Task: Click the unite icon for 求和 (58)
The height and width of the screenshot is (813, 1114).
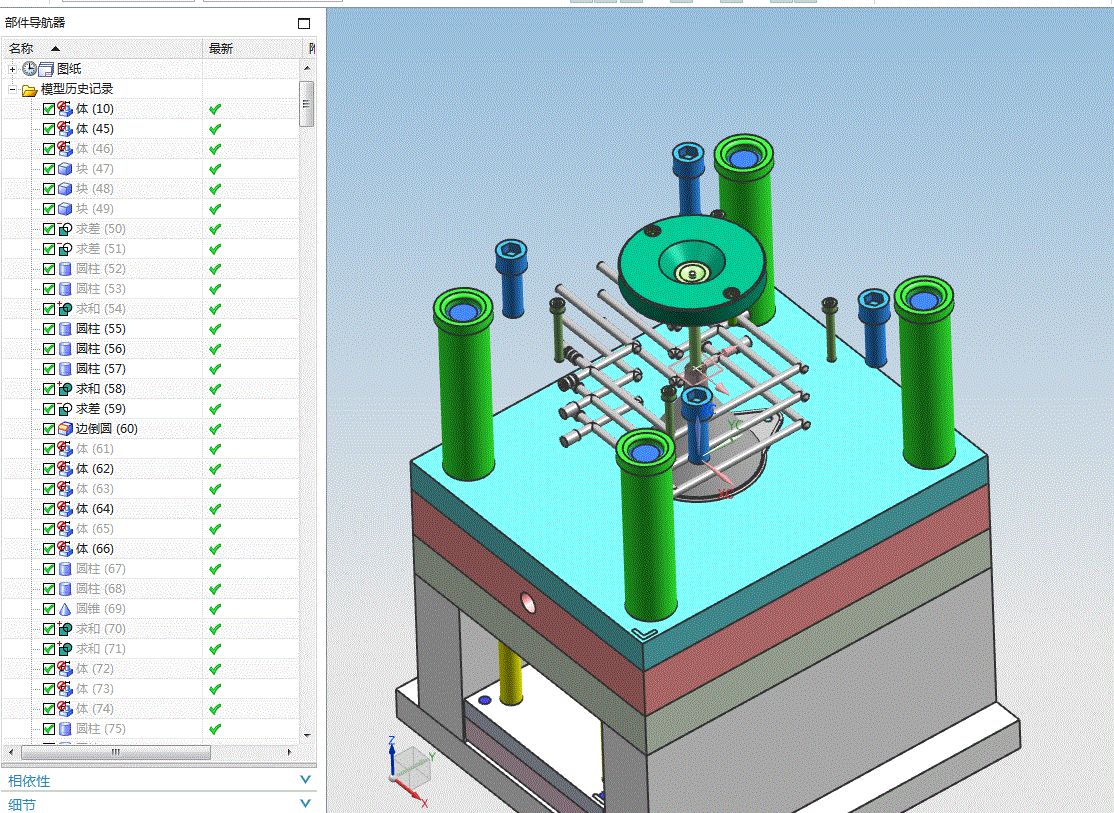Action: pyautogui.click(x=65, y=389)
